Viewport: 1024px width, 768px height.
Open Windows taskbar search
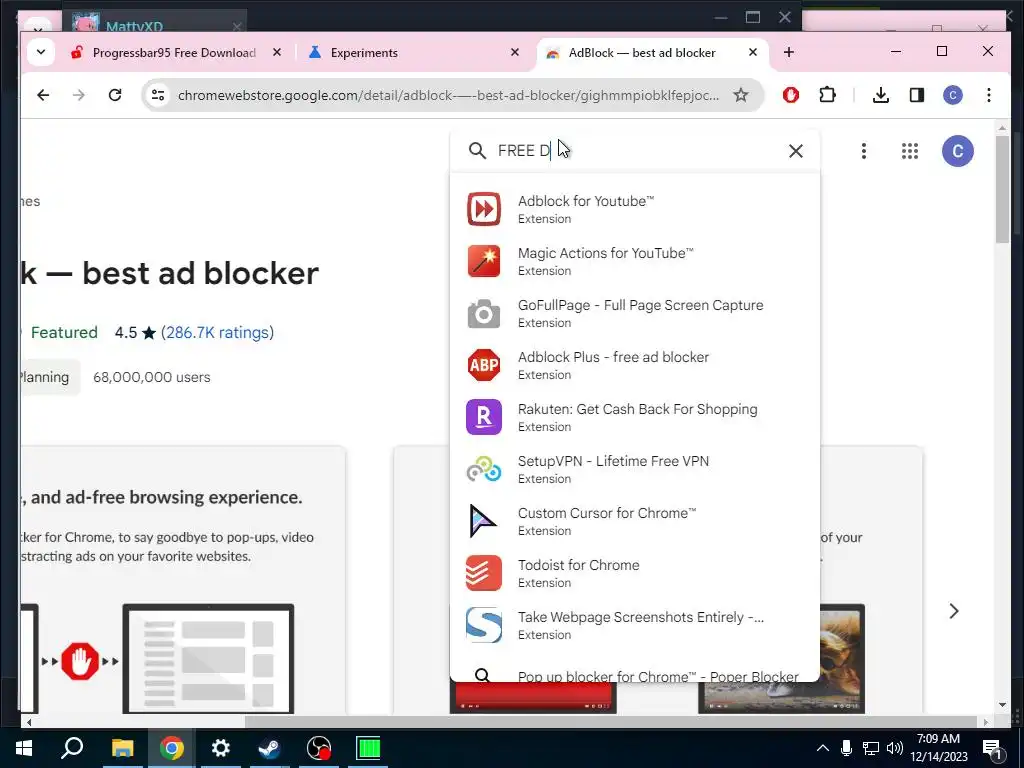coord(72,748)
